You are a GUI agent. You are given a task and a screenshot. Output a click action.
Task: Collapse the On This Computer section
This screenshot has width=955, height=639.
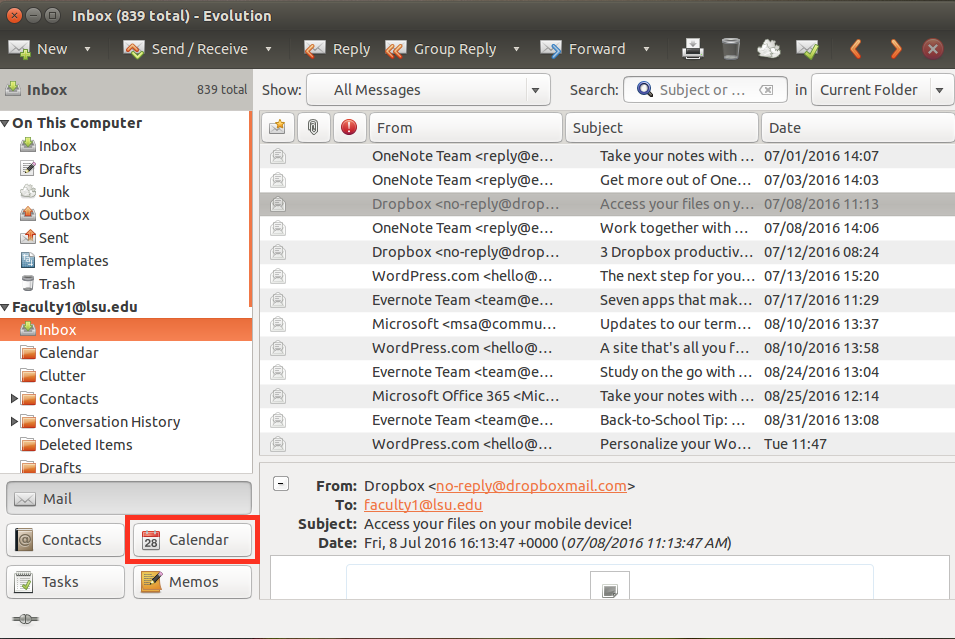6,123
